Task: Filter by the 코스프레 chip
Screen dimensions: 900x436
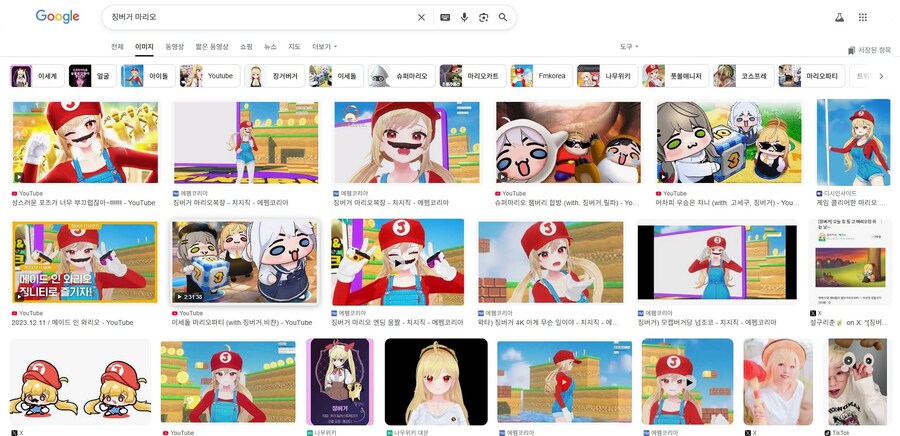Action: tap(743, 76)
